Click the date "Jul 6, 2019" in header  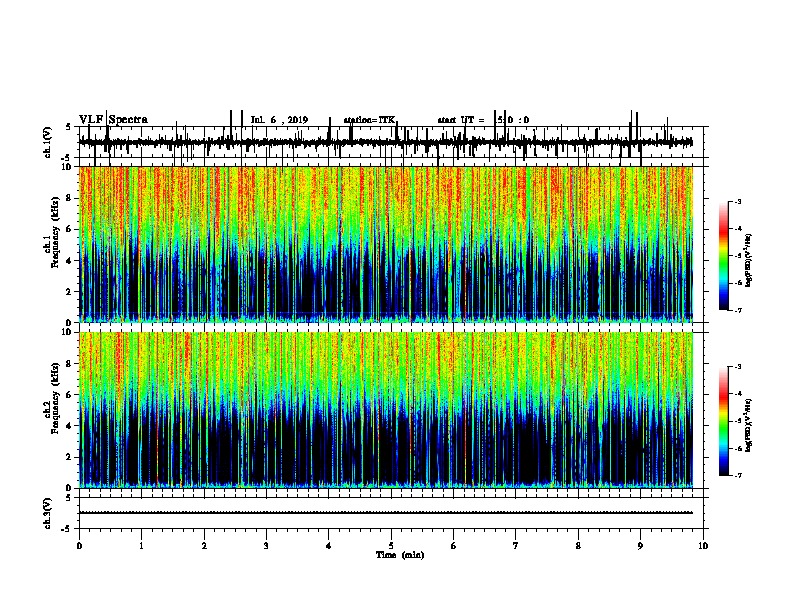279,120
